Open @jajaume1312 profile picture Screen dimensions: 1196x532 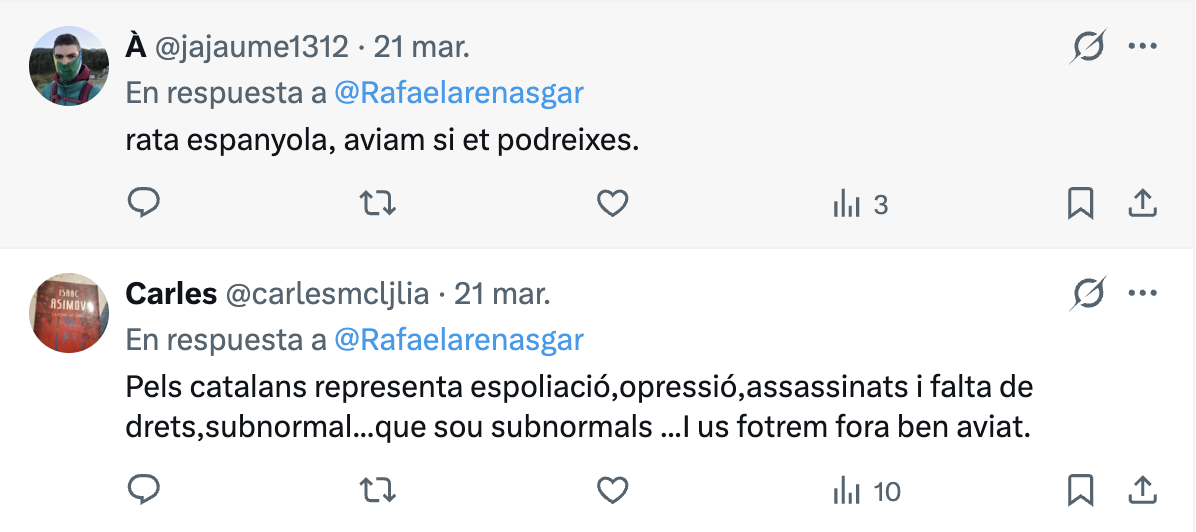pyautogui.click(x=68, y=65)
